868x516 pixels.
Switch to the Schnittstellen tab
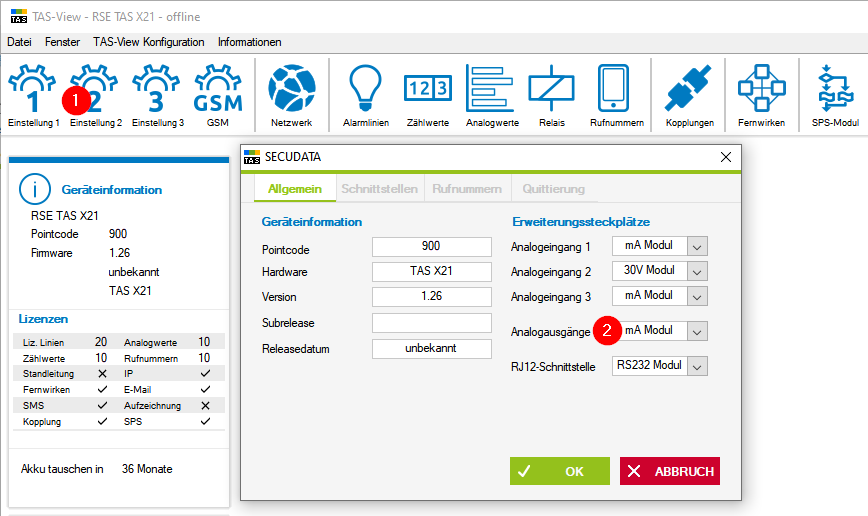(x=380, y=189)
